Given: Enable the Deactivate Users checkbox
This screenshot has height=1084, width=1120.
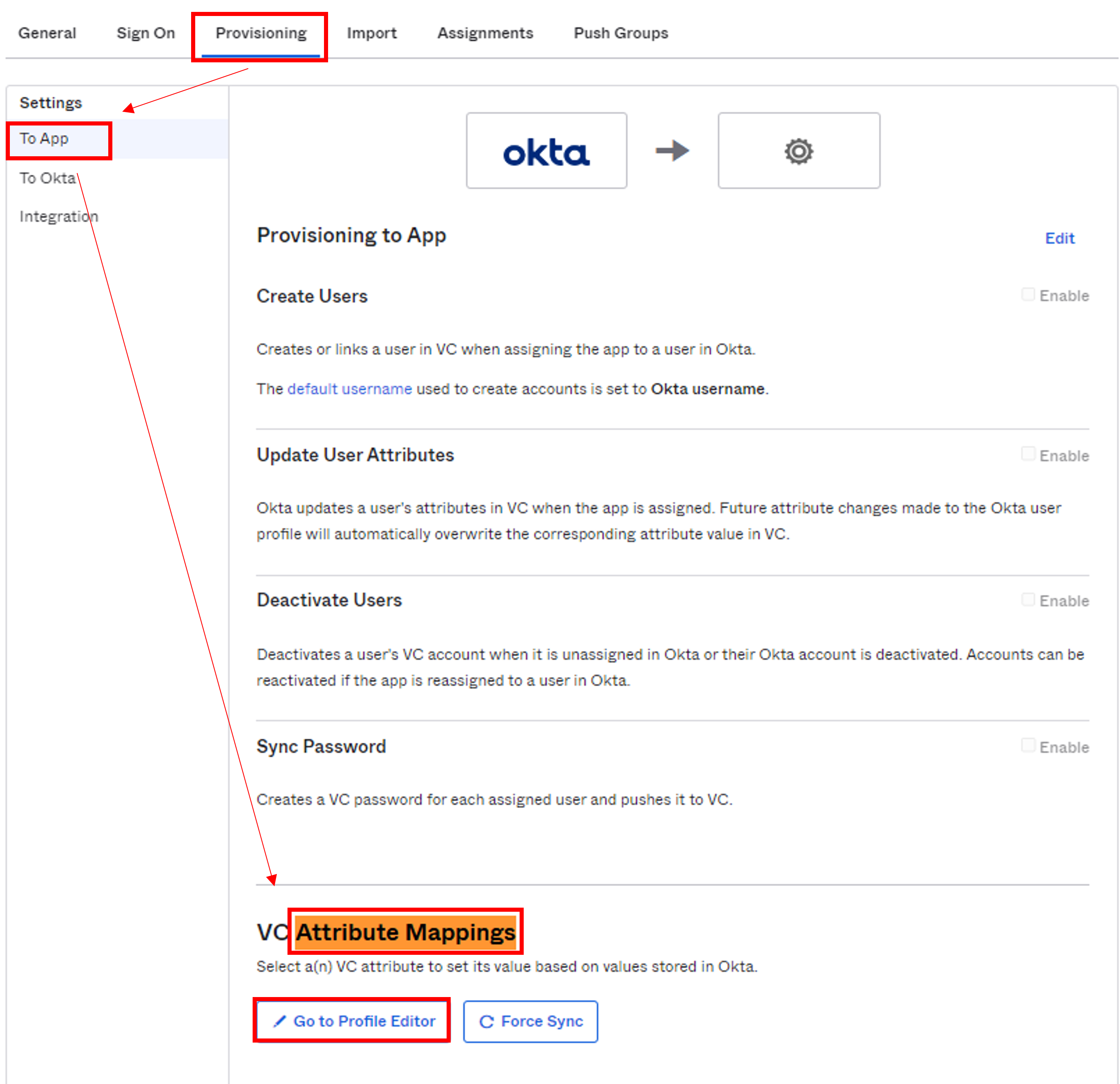Looking at the screenshot, I should (1028, 600).
